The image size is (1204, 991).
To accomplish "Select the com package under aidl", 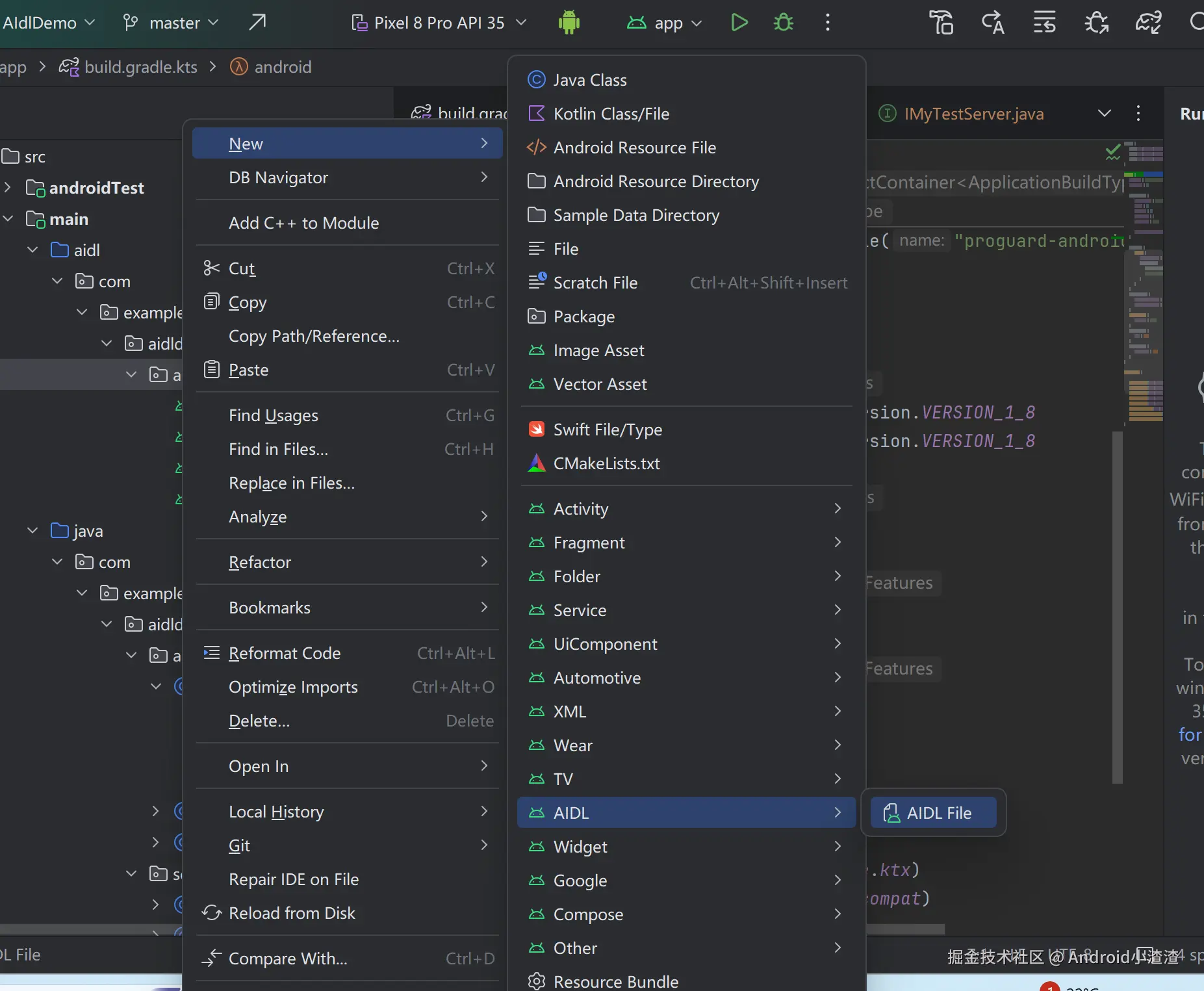I will pos(103,281).
